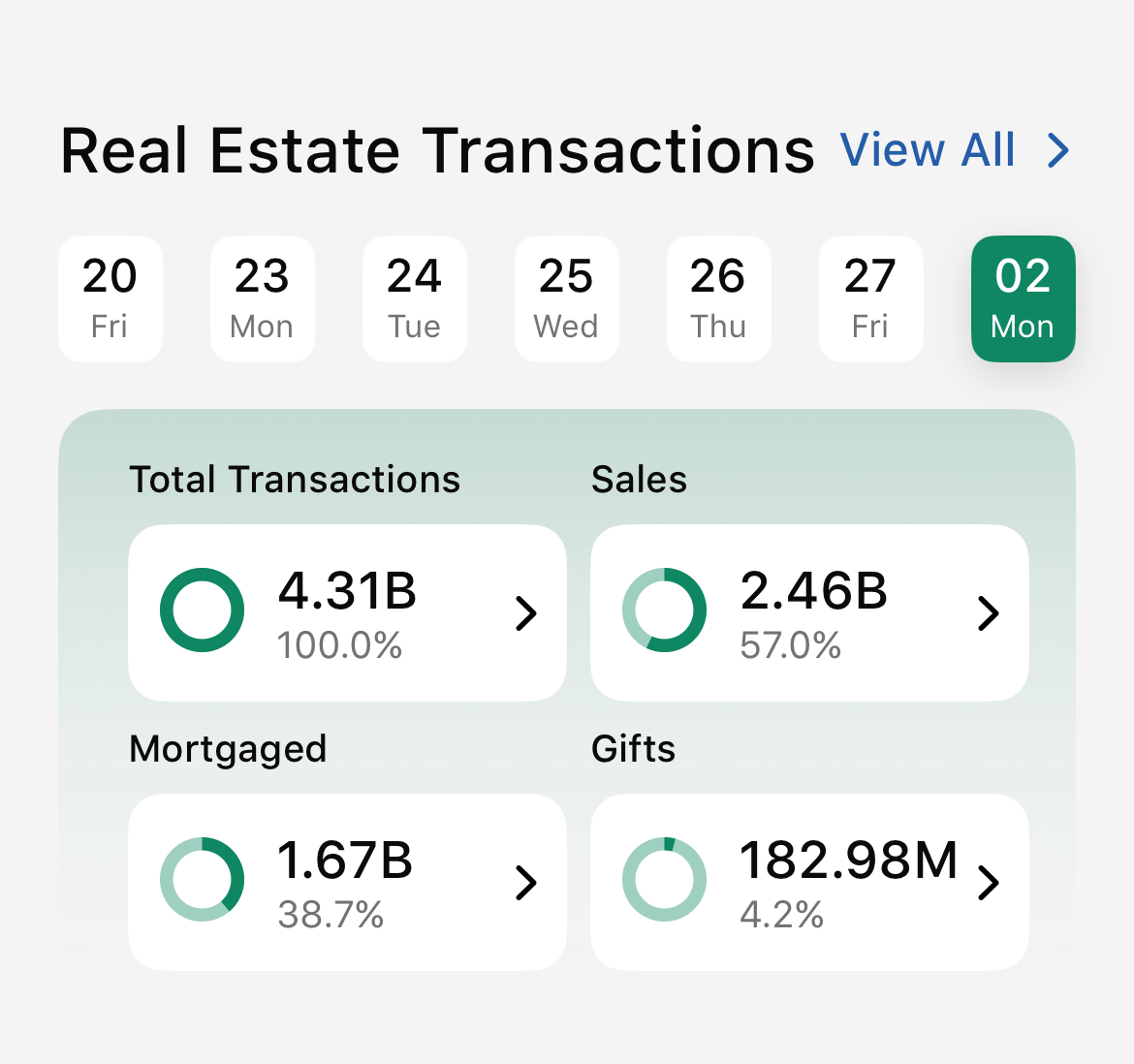Click the Total Transactions donut chart
1134x1064 pixels.
[202, 610]
